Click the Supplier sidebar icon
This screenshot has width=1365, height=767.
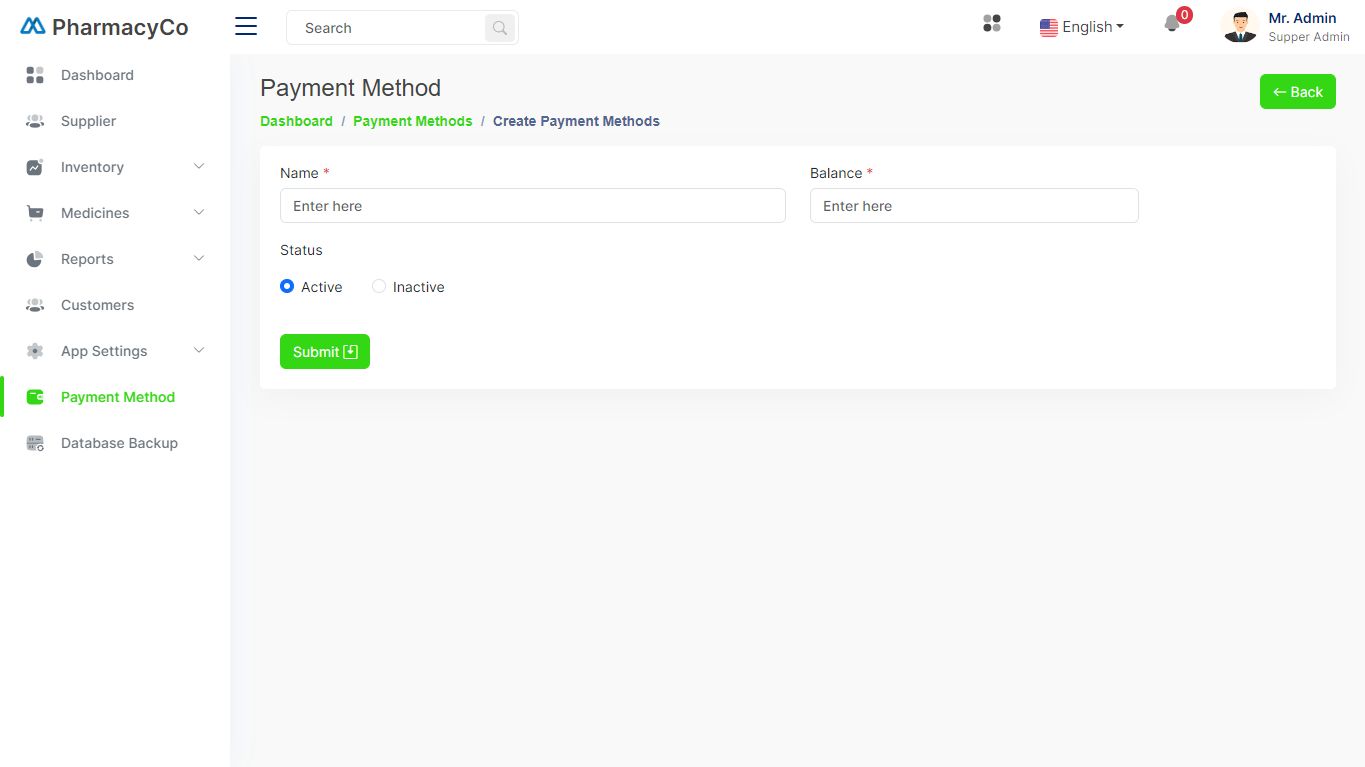coord(35,121)
